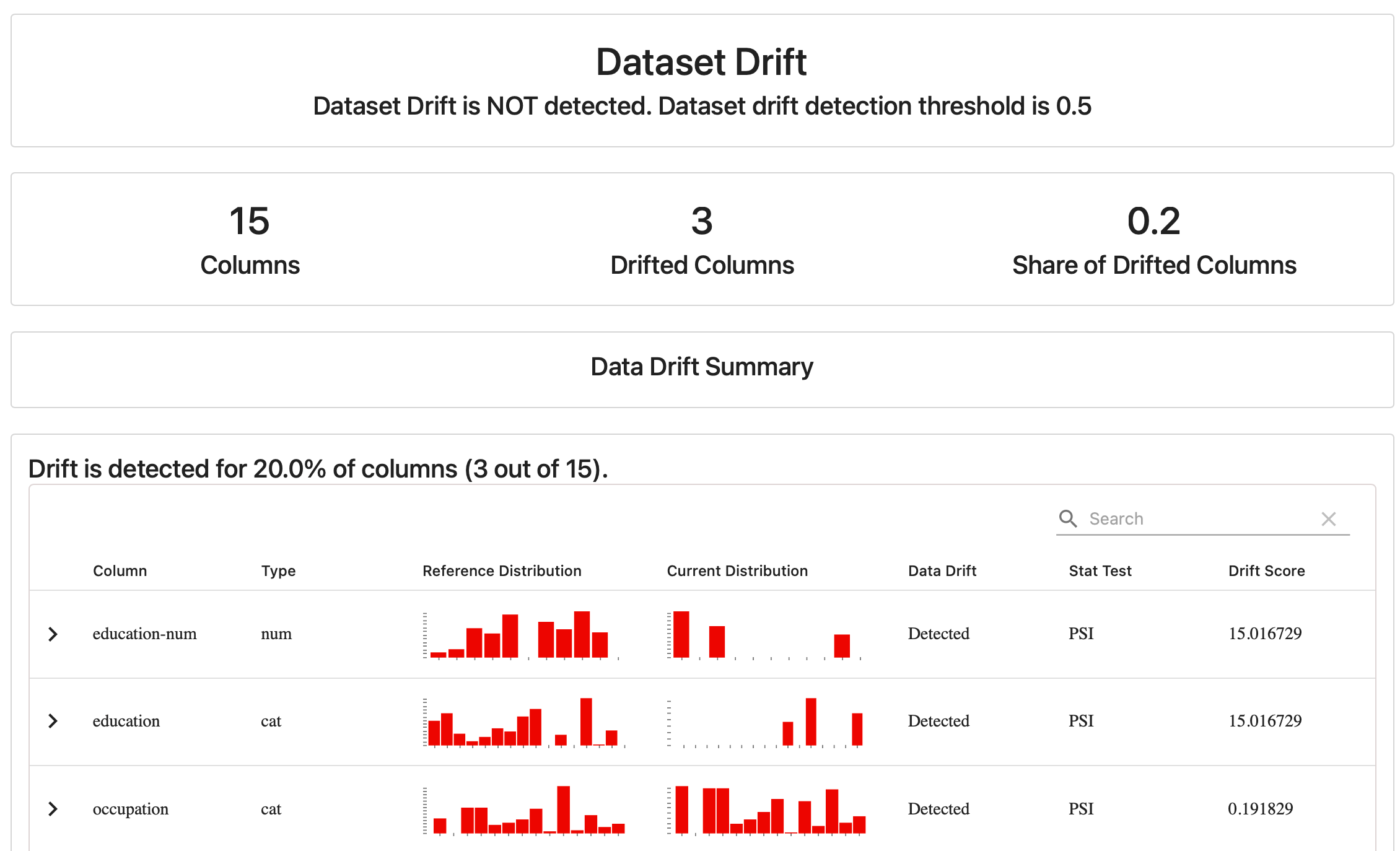Open education current distribution chart
This screenshot has width=1400, height=851.
[765, 722]
